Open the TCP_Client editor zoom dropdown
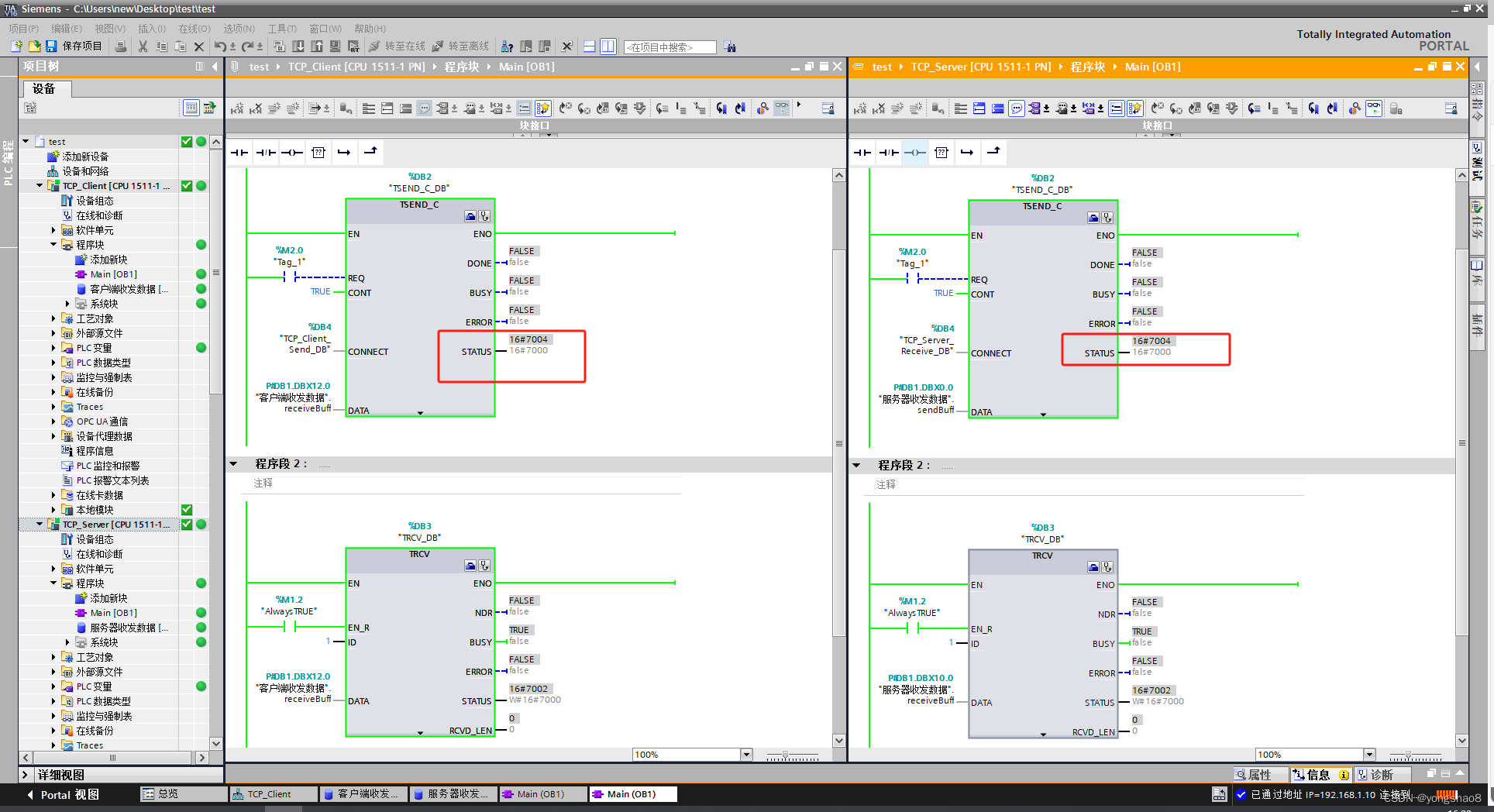The height and width of the screenshot is (812, 1494). coord(746,755)
